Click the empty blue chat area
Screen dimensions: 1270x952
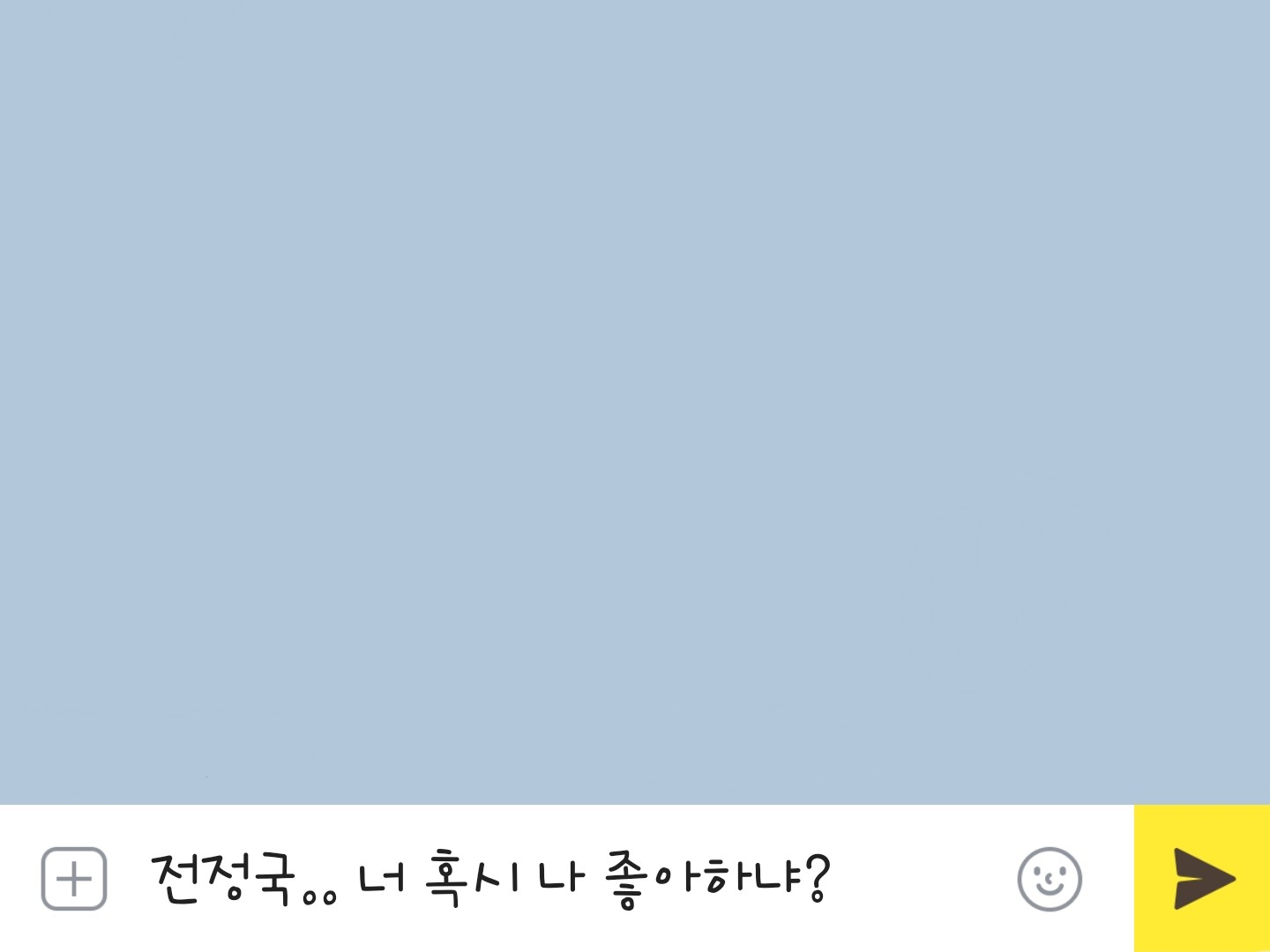pyautogui.click(x=635, y=402)
